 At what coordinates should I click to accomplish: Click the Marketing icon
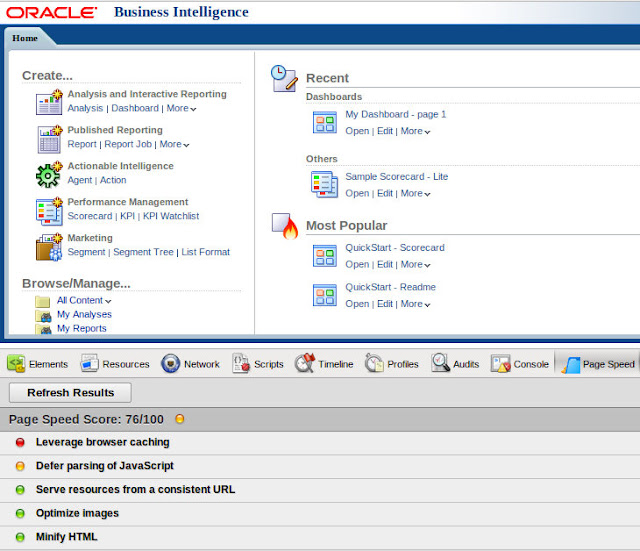49,247
